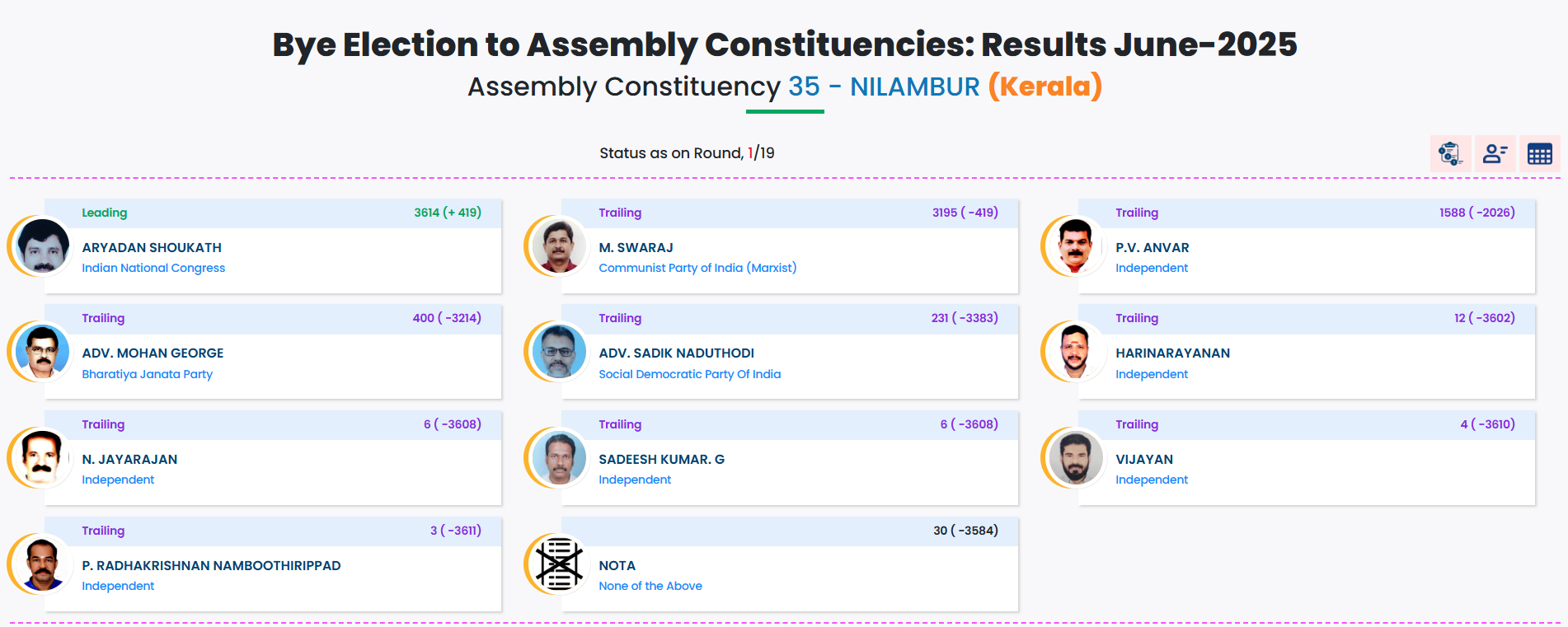
Task: Open the None of the Above link
Action: pyautogui.click(x=650, y=586)
